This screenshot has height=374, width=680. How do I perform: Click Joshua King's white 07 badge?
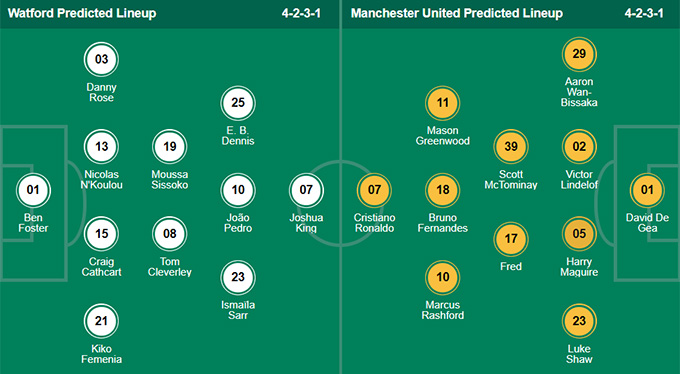click(306, 190)
